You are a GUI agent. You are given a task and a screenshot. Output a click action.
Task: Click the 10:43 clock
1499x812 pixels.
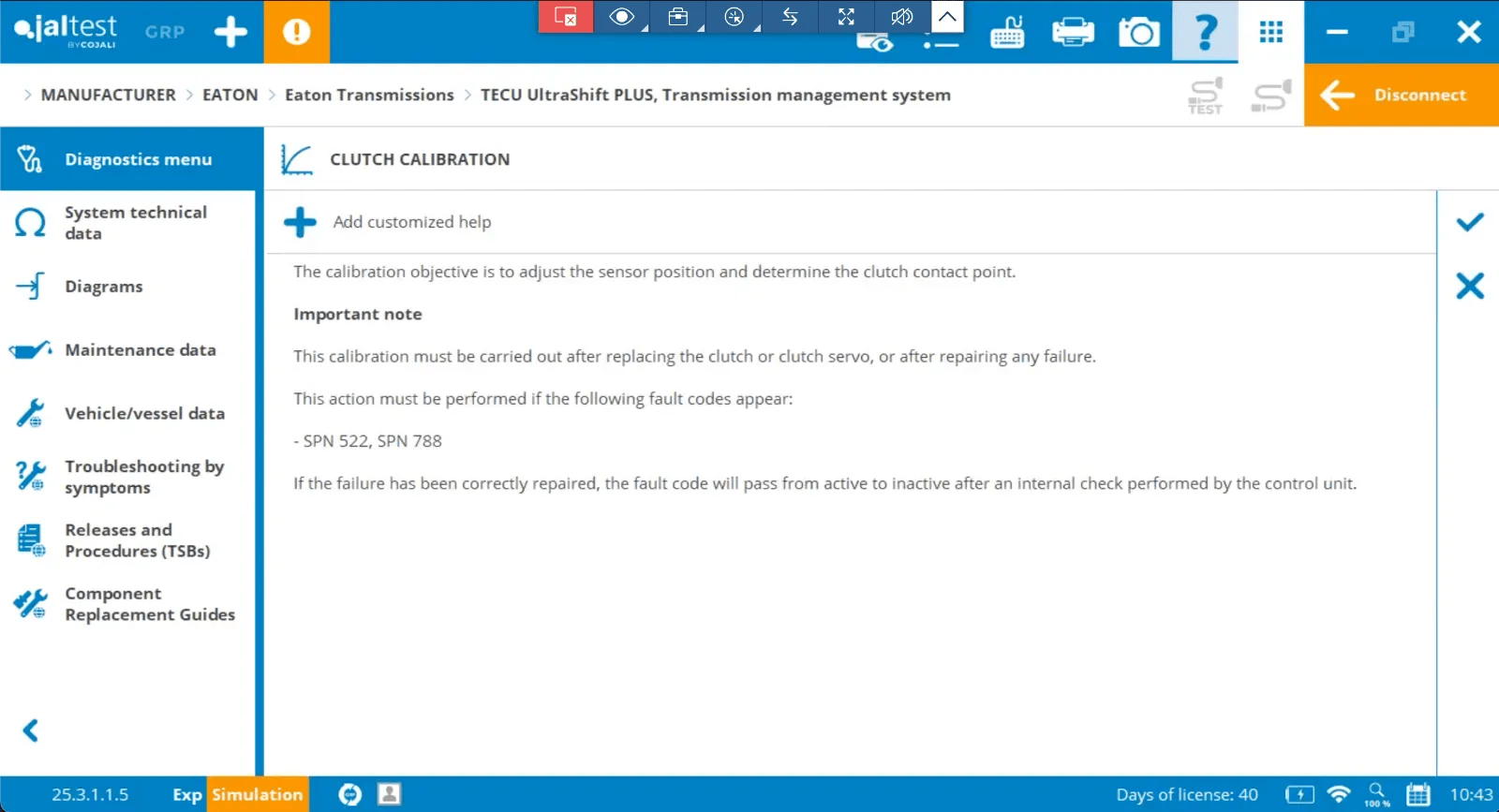(x=1471, y=794)
